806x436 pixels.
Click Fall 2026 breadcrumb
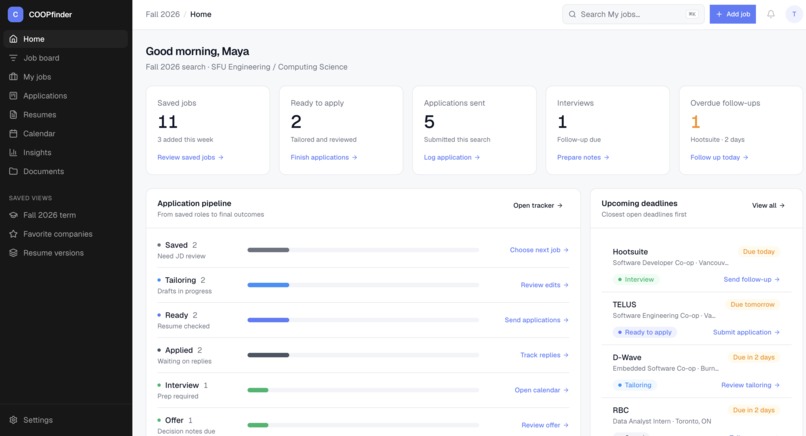coord(162,14)
